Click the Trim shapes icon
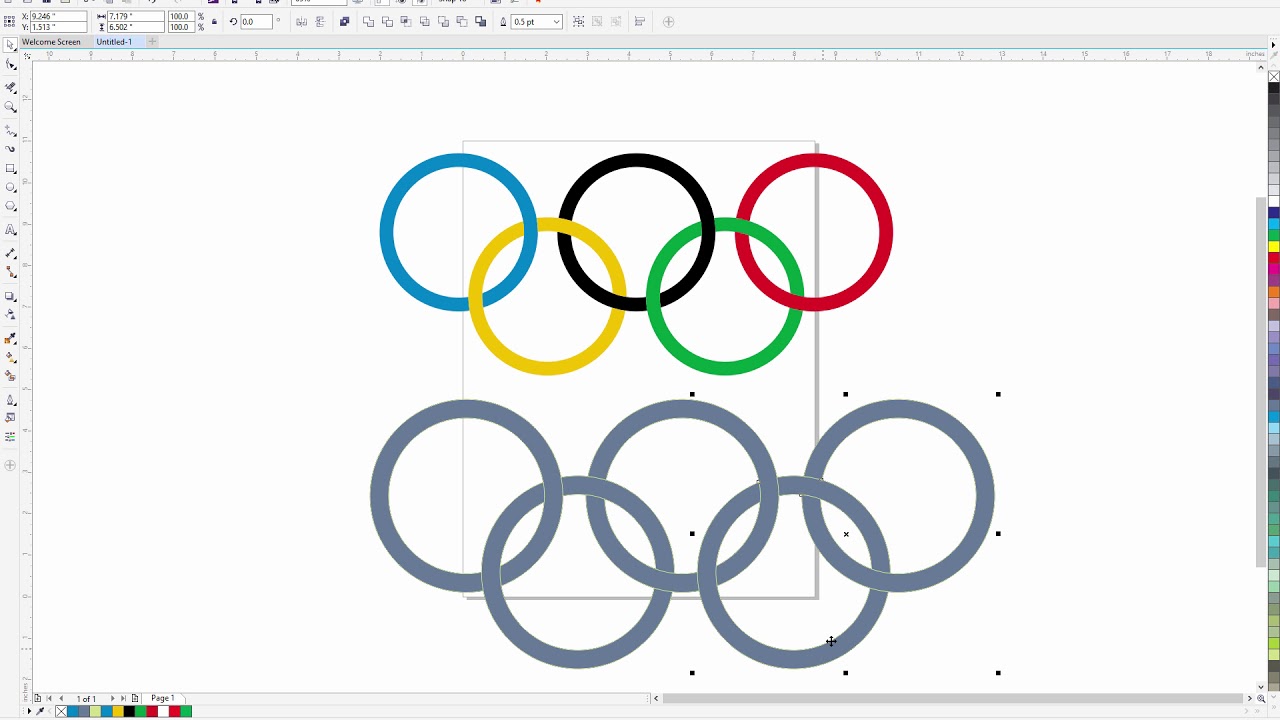Screen dimensions: 1280x720 click(x=387, y=22)
